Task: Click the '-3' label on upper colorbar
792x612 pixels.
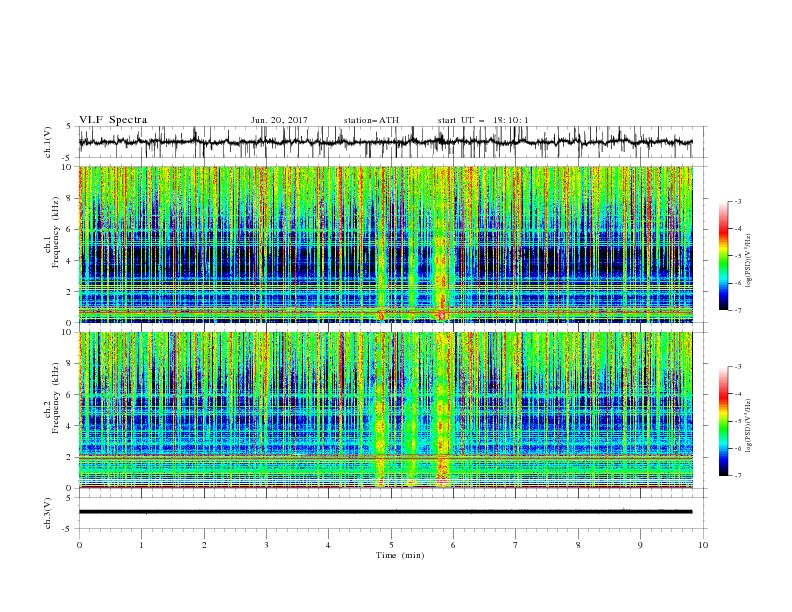Action: click(737, 201)
